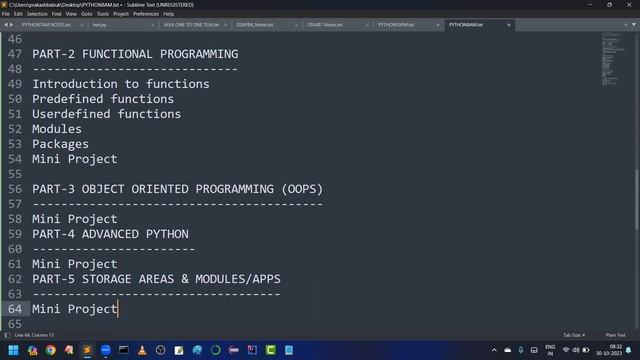Open the File menu

pyautogui.click(x=6, y=14)
